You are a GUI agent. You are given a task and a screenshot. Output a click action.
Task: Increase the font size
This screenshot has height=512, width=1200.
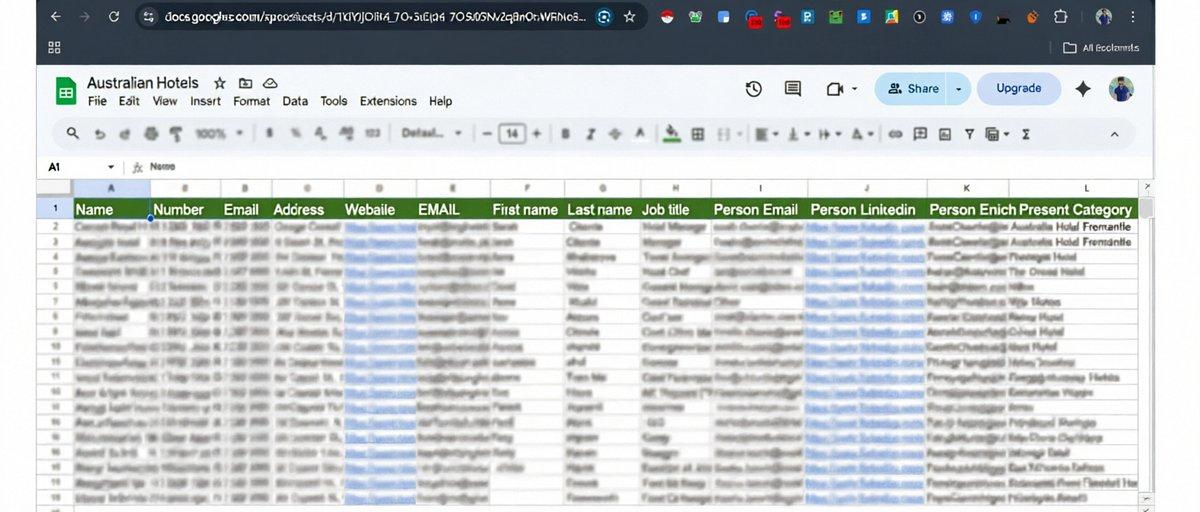point(537,134)
